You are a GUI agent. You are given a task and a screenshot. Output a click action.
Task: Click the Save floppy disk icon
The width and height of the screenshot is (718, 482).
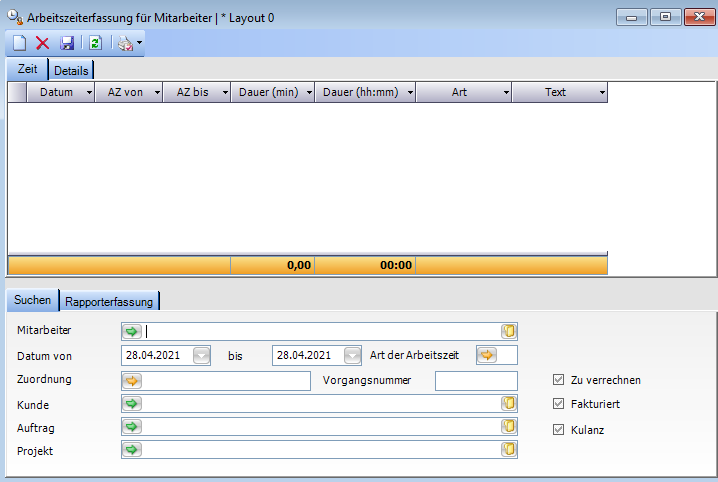pos(67,43)
